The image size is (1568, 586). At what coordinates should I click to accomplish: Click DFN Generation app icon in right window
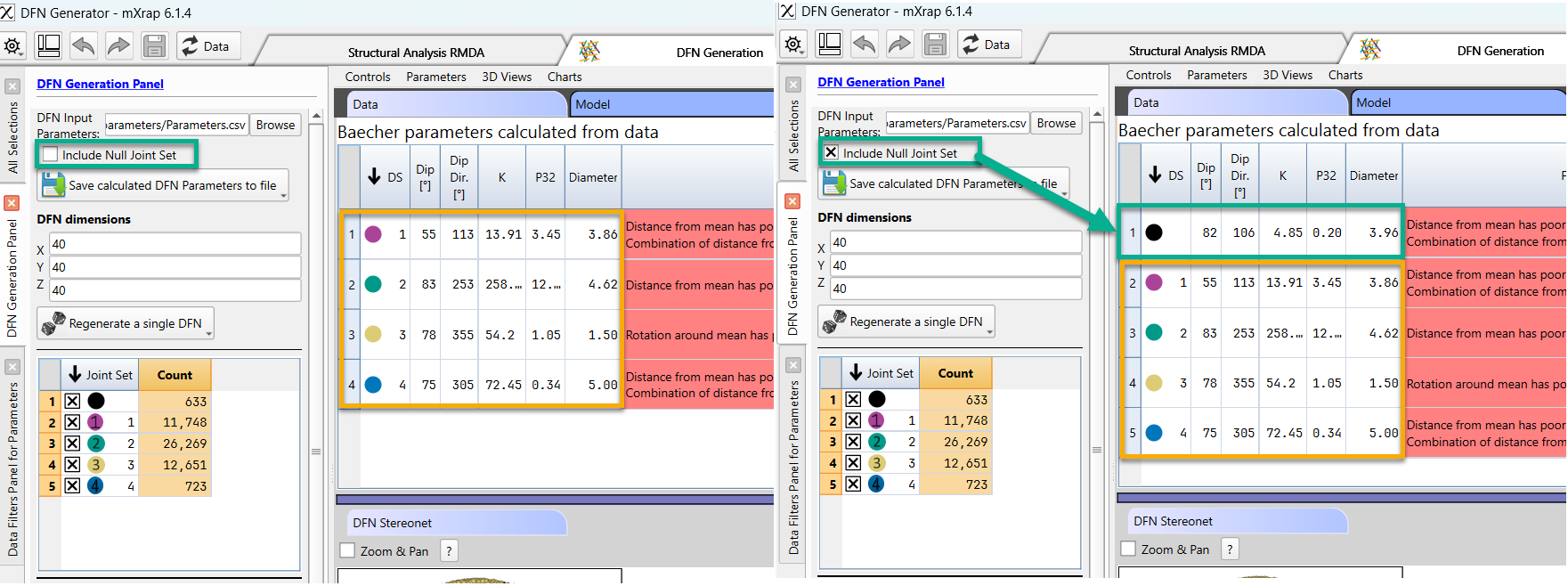click(x=1370, y=49)
